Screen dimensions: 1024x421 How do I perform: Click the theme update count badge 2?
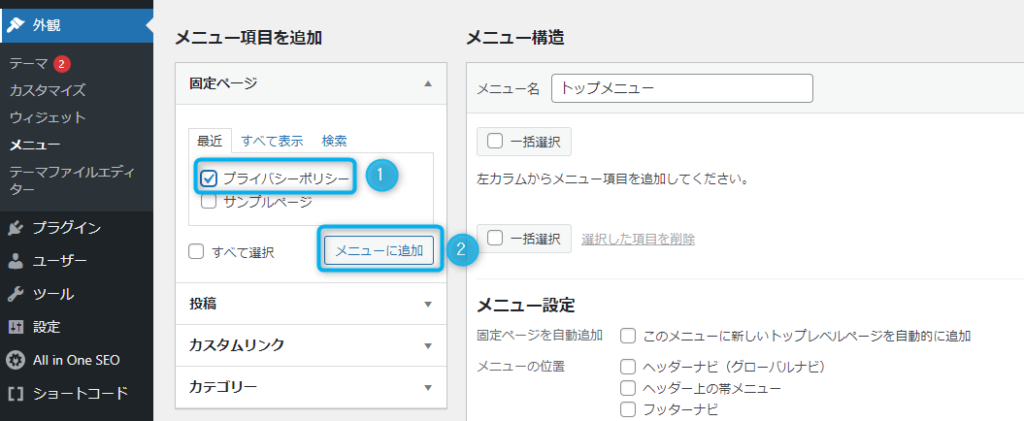pos(61,64)
